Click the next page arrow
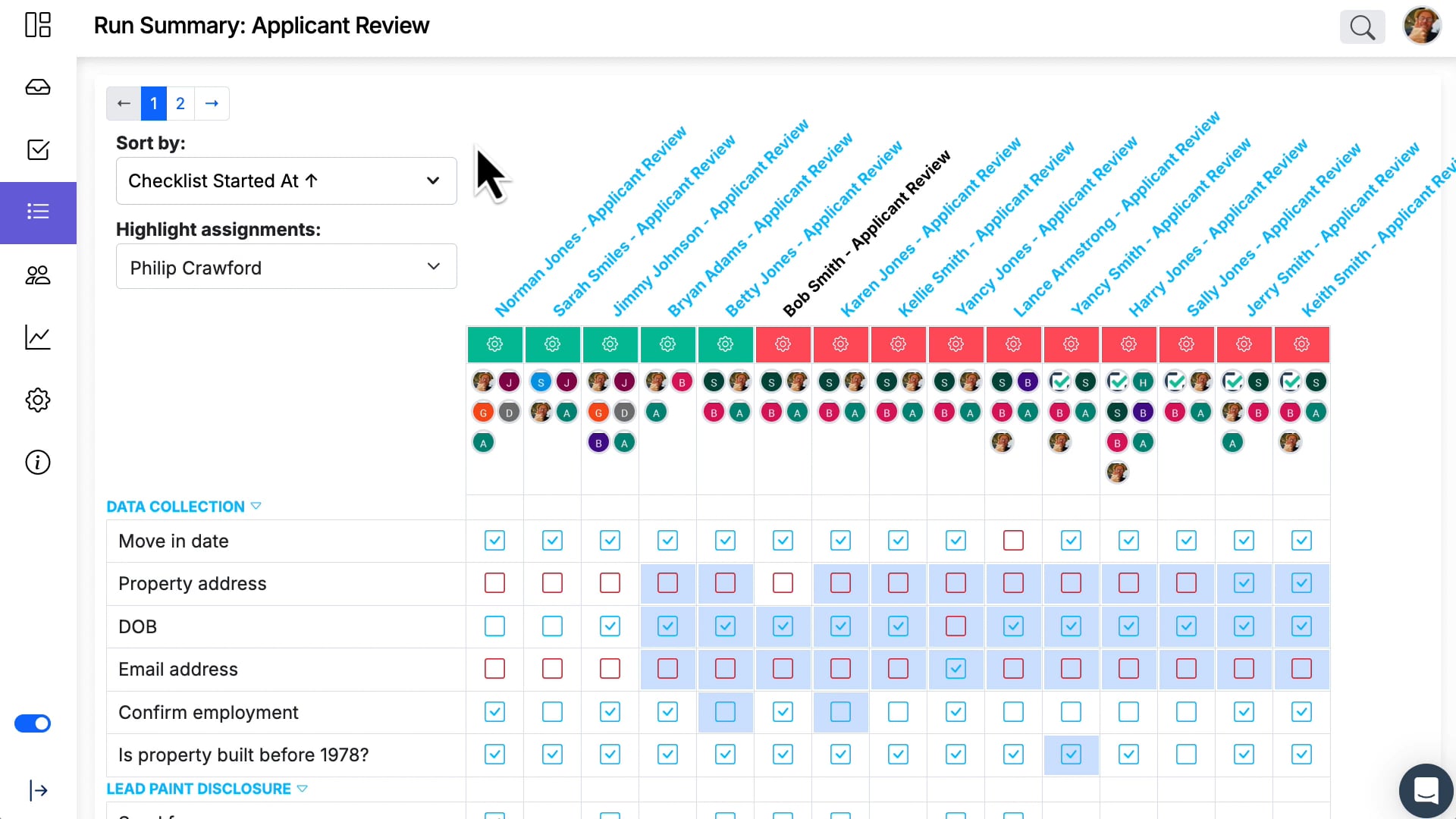Viewport: 1456px width, 819px height. pyautogui.click(x=212, y=104)
